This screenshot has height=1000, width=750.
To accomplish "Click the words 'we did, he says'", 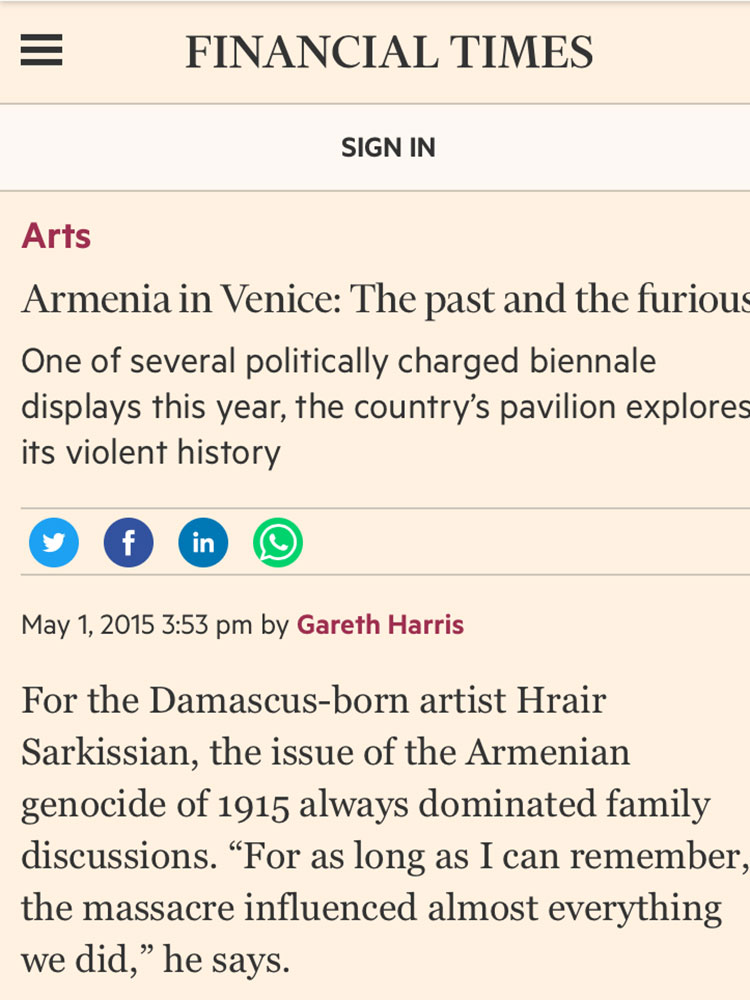I will (155, 961).
